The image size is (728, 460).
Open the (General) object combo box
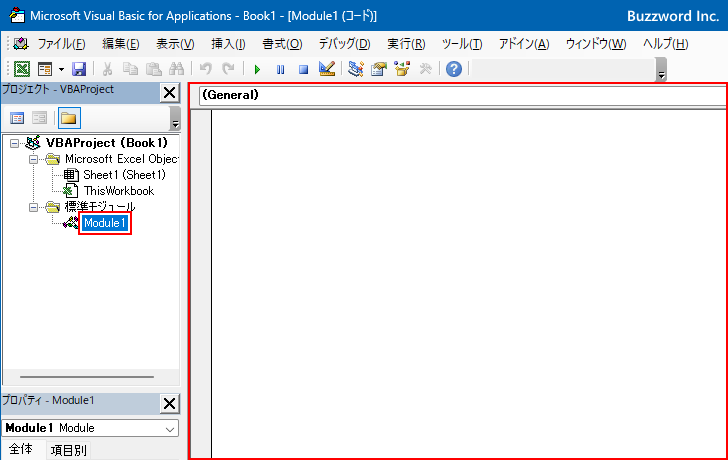[463, 95]
